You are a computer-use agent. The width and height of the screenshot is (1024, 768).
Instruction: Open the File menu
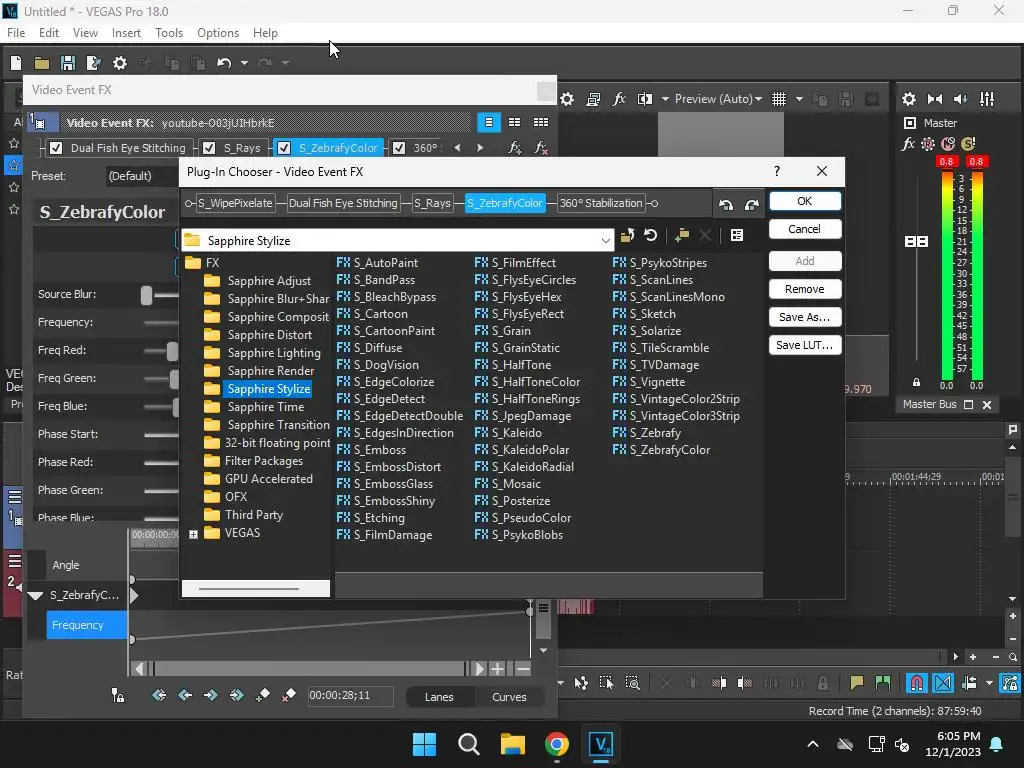[x=16, y=33]
